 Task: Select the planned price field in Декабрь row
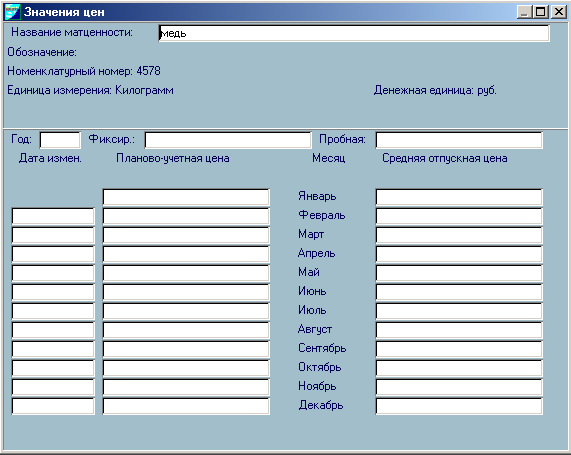click(186, 406)
